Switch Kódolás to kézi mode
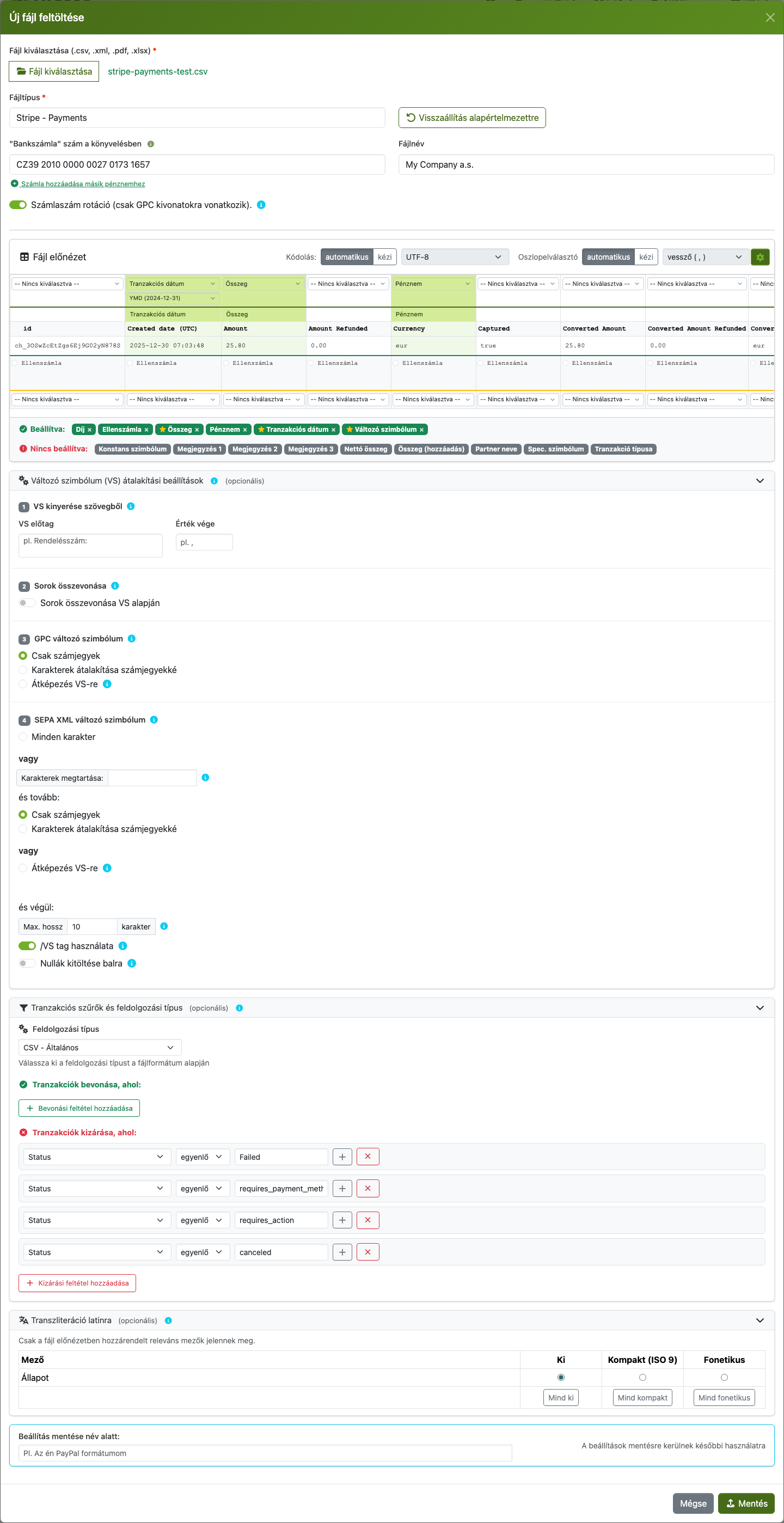 [x=385, y=257]
